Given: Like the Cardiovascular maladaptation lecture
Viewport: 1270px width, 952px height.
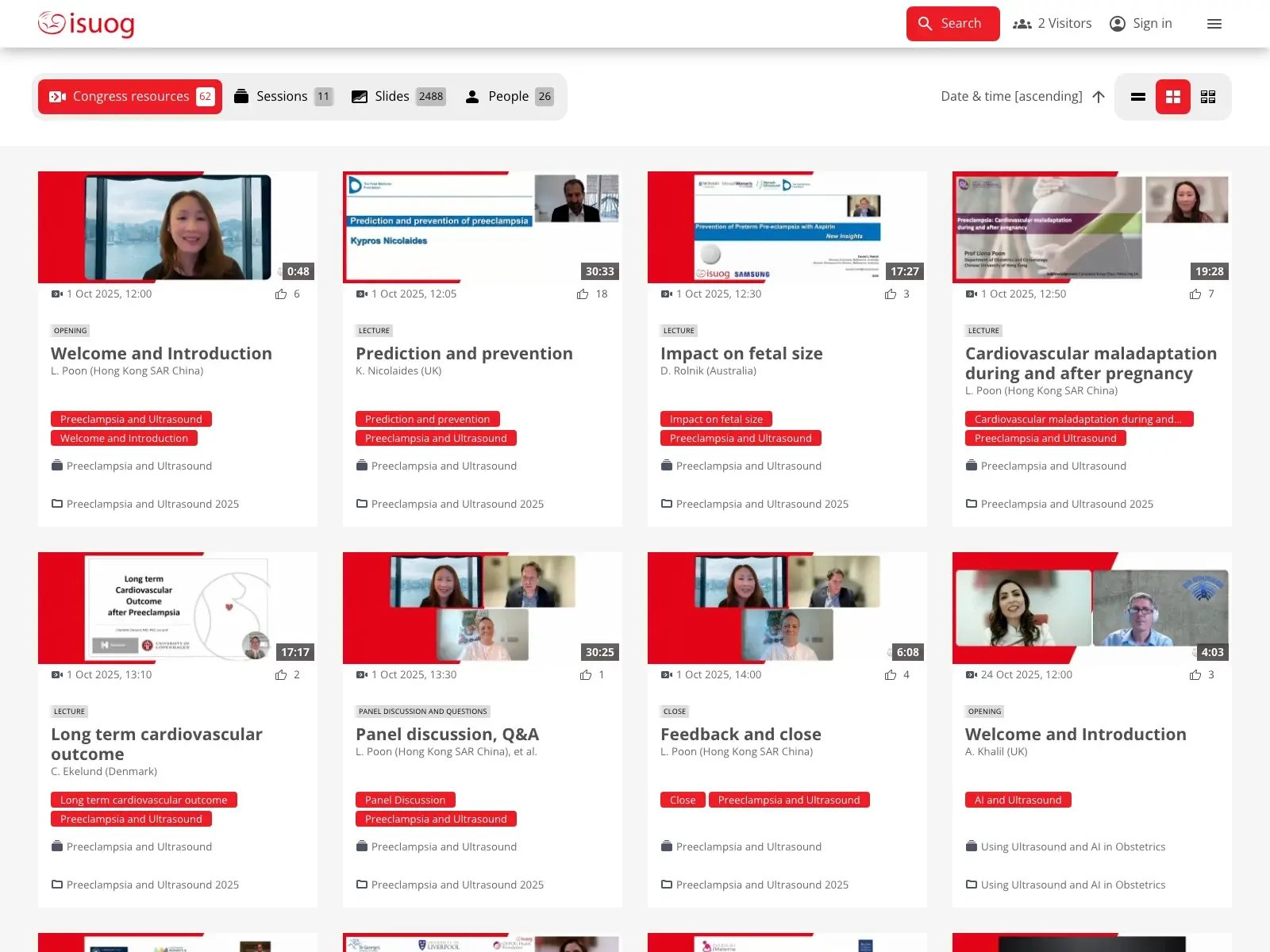Looking at the screenshot, I should 1195,294.
